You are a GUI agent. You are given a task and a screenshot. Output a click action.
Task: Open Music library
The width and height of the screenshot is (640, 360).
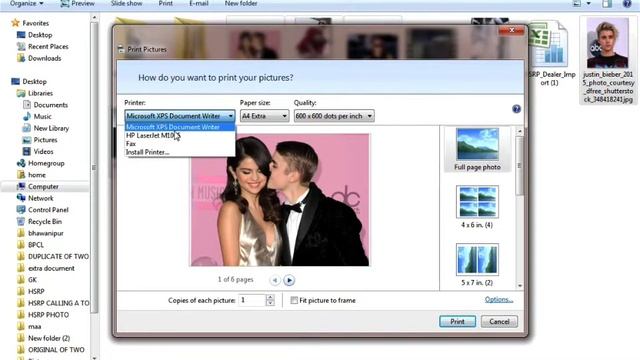(x=42, y=116)
